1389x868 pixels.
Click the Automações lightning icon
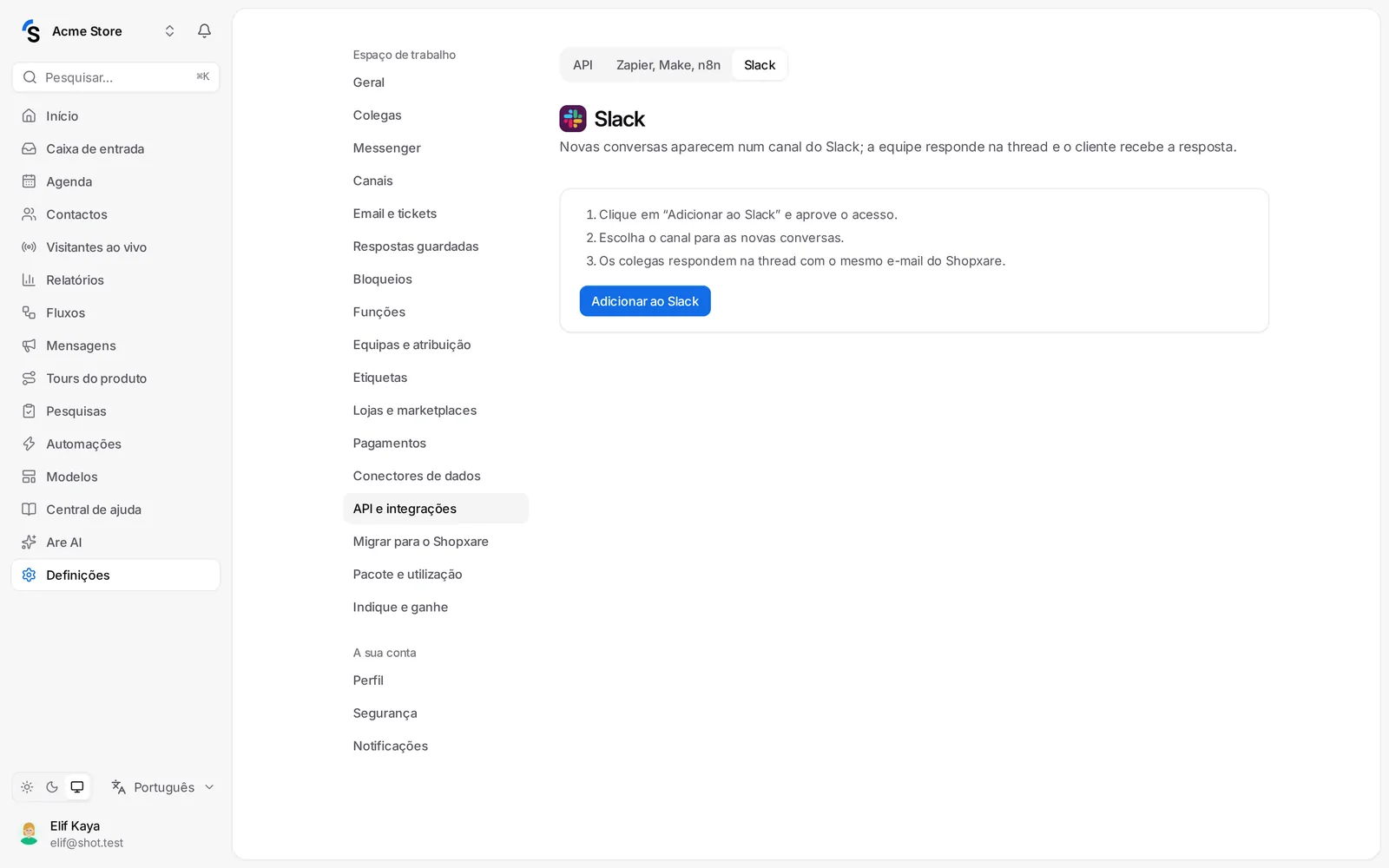[29, 444]
